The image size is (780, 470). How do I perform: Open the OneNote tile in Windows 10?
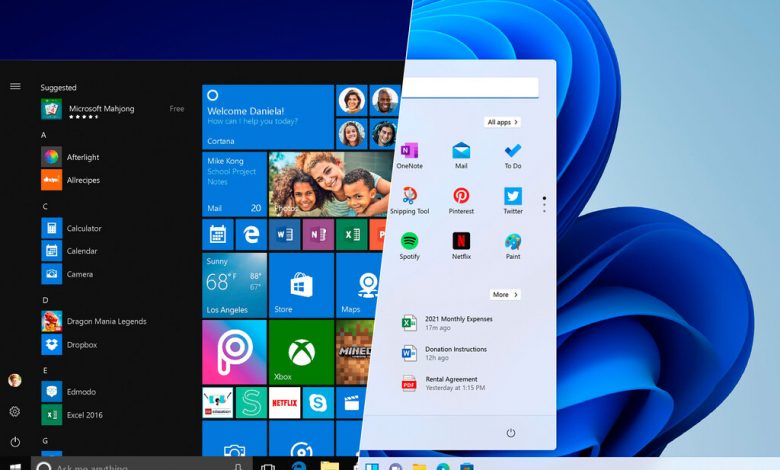pyautogui.click(x=318, y=234)
